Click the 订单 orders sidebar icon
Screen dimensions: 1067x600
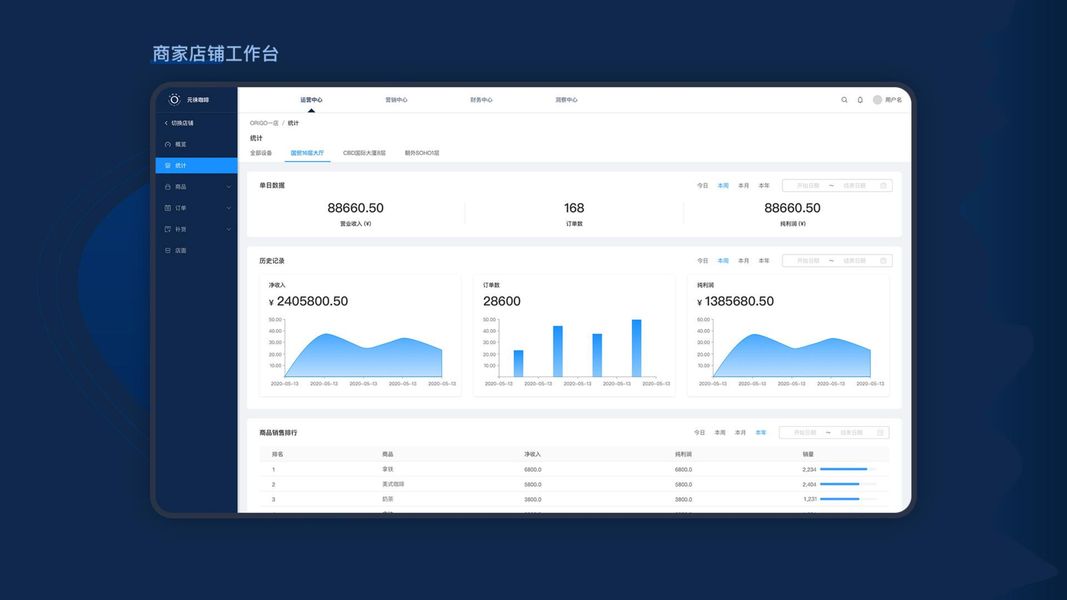pyautogui.click(x=167, y=208)
